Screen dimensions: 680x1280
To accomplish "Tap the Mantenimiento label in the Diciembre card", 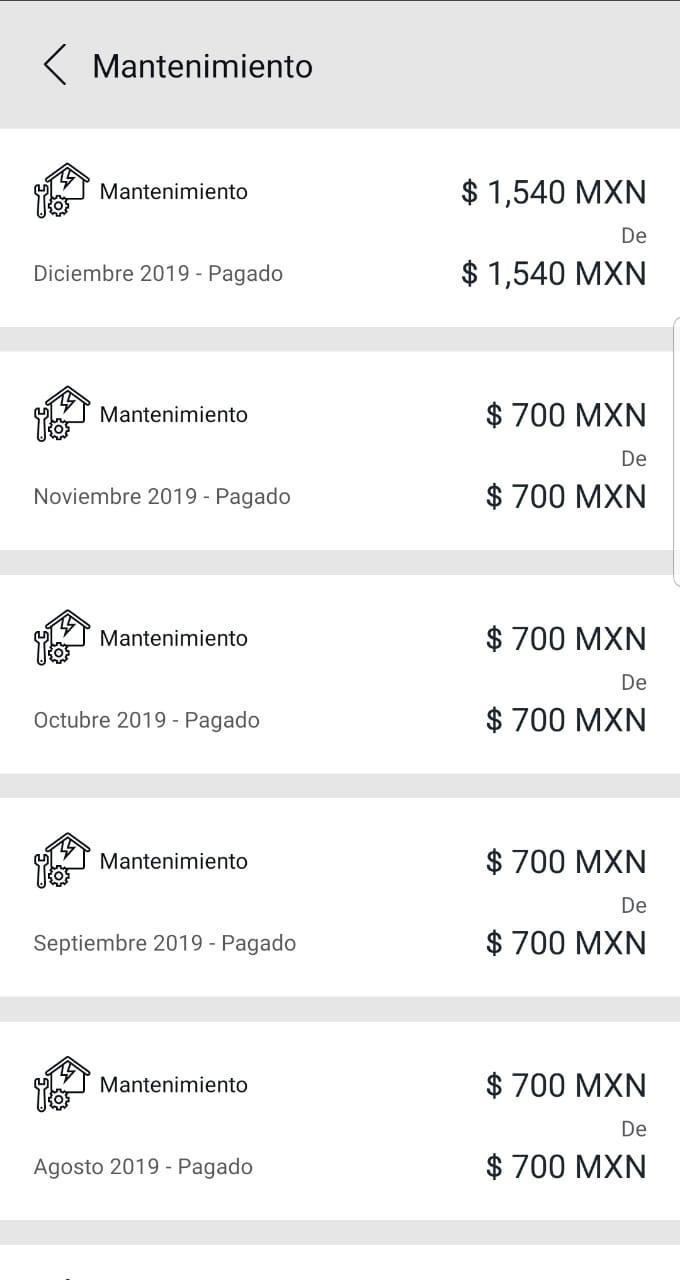I will point(174,191).
